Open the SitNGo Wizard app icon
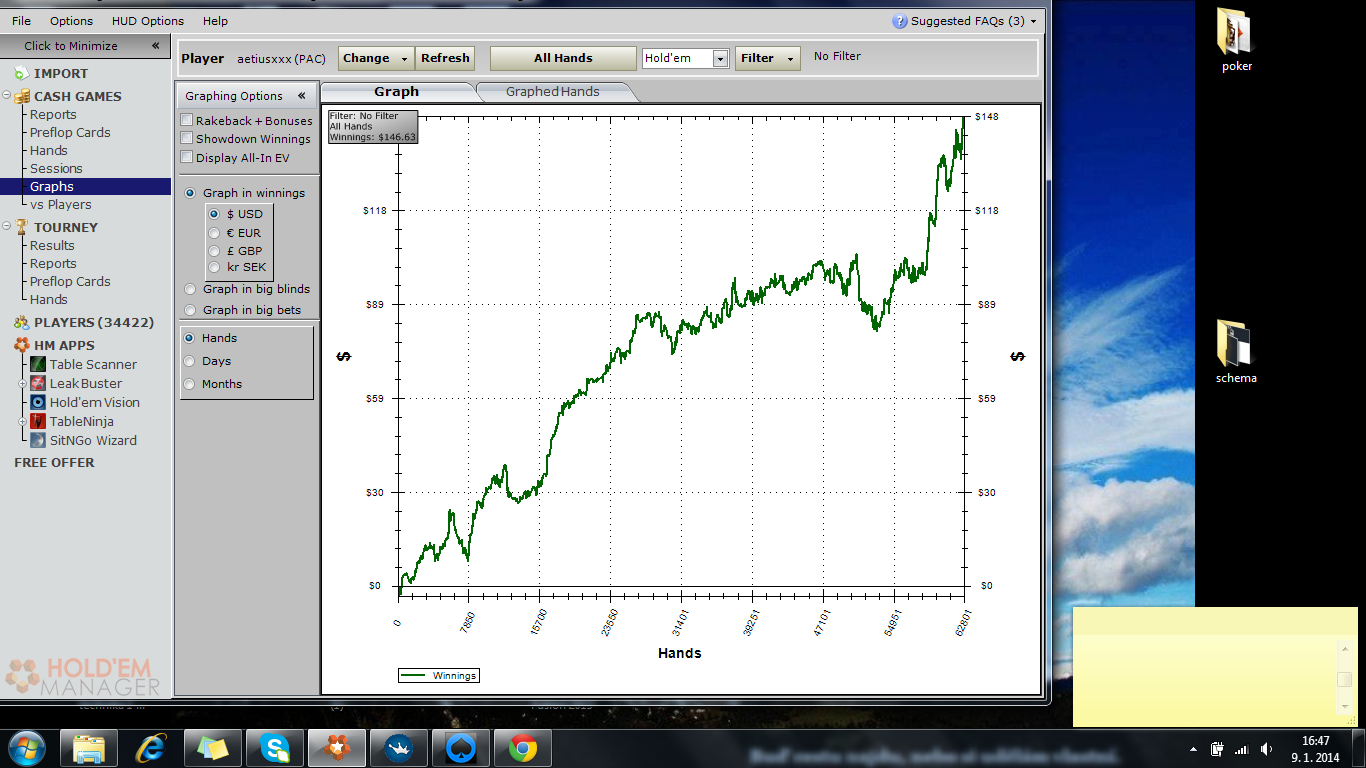1366x768 pixels. click(38, 440)
